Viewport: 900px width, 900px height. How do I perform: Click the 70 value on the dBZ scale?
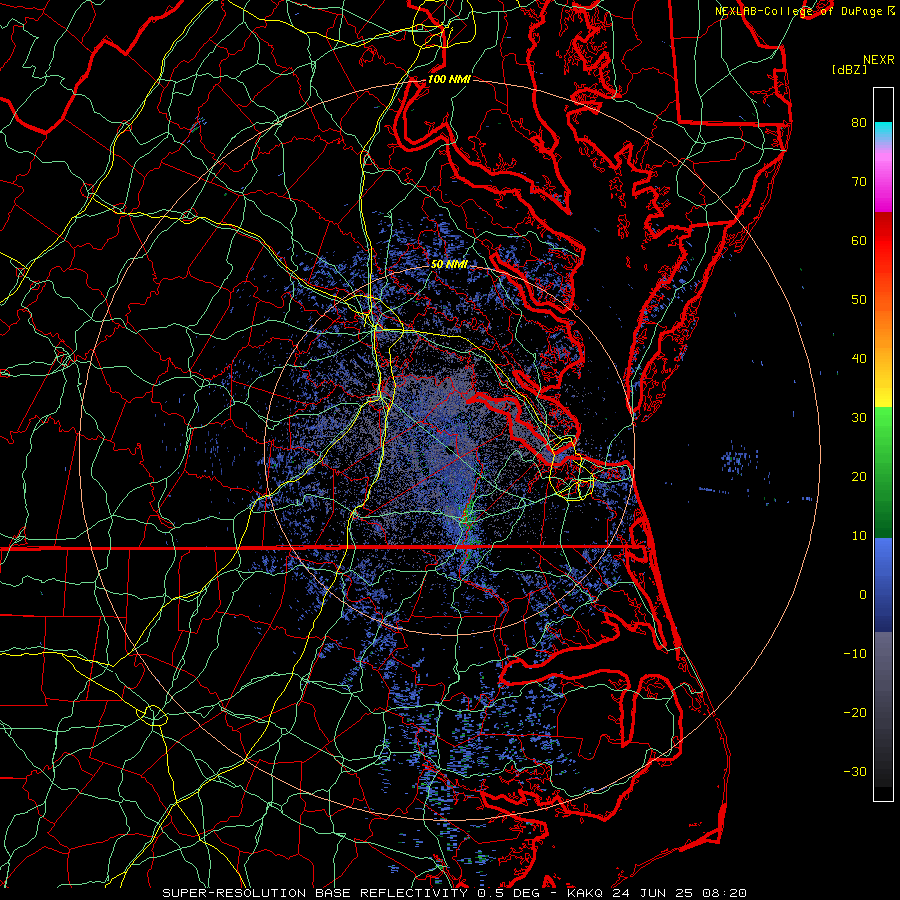[859, 181]
